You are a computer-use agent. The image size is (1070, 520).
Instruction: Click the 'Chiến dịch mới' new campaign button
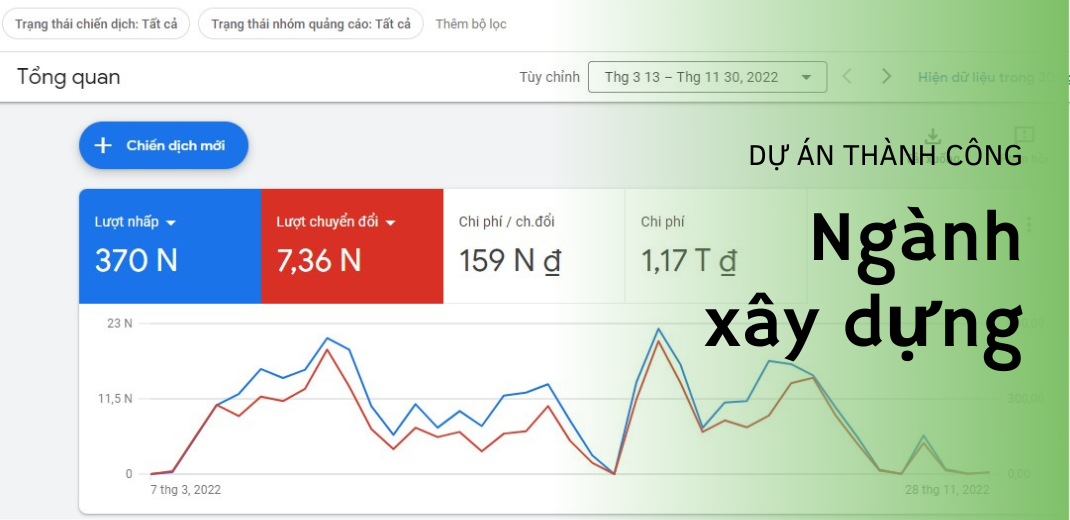coord(164,145)
